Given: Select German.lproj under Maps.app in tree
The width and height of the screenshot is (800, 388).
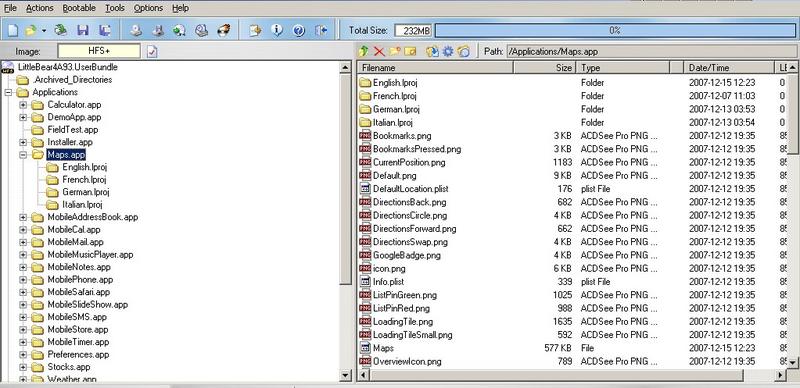Looking at the screenshot, I should [x=86, y=192].
